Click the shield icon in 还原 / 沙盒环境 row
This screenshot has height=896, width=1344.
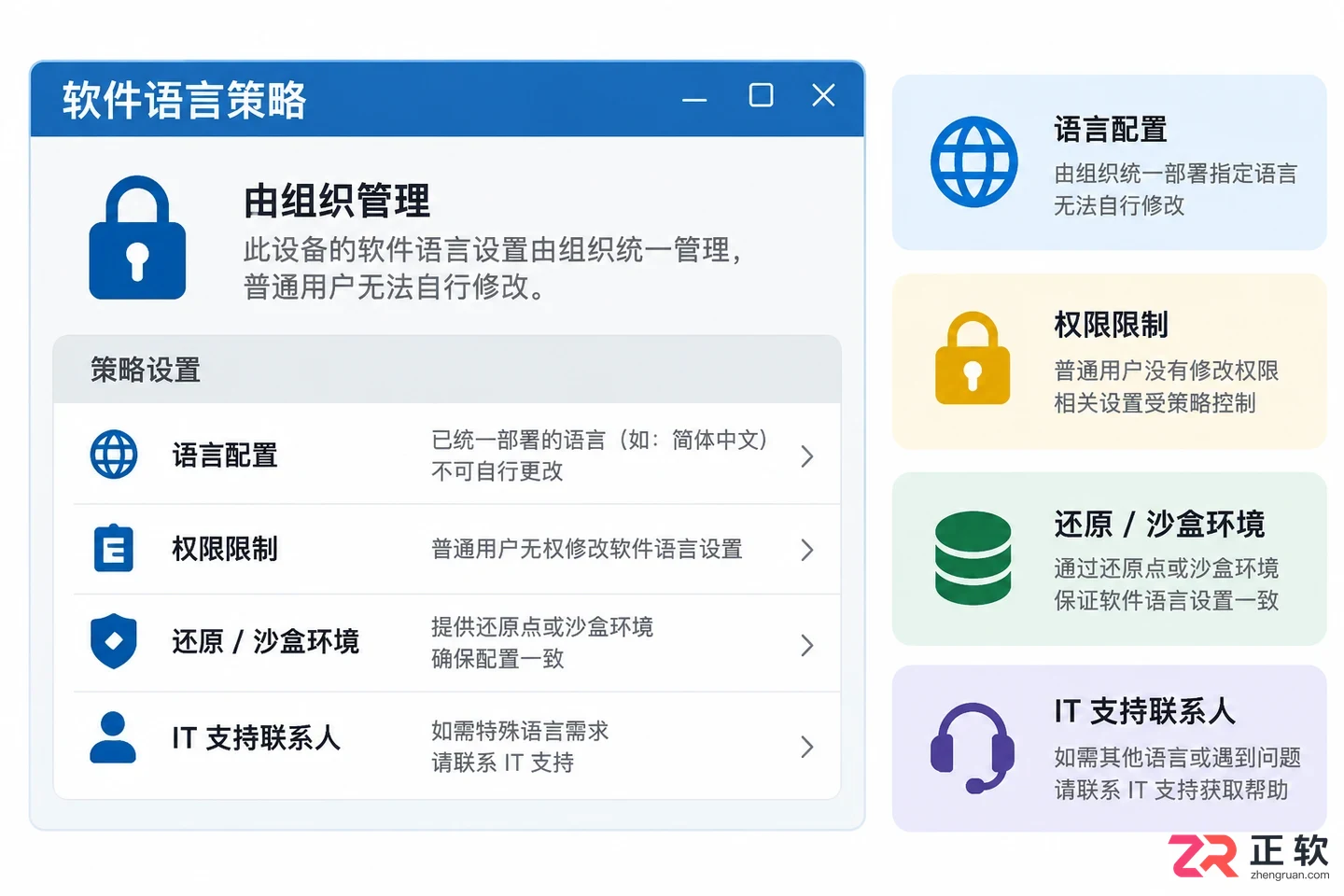(114, 641)
